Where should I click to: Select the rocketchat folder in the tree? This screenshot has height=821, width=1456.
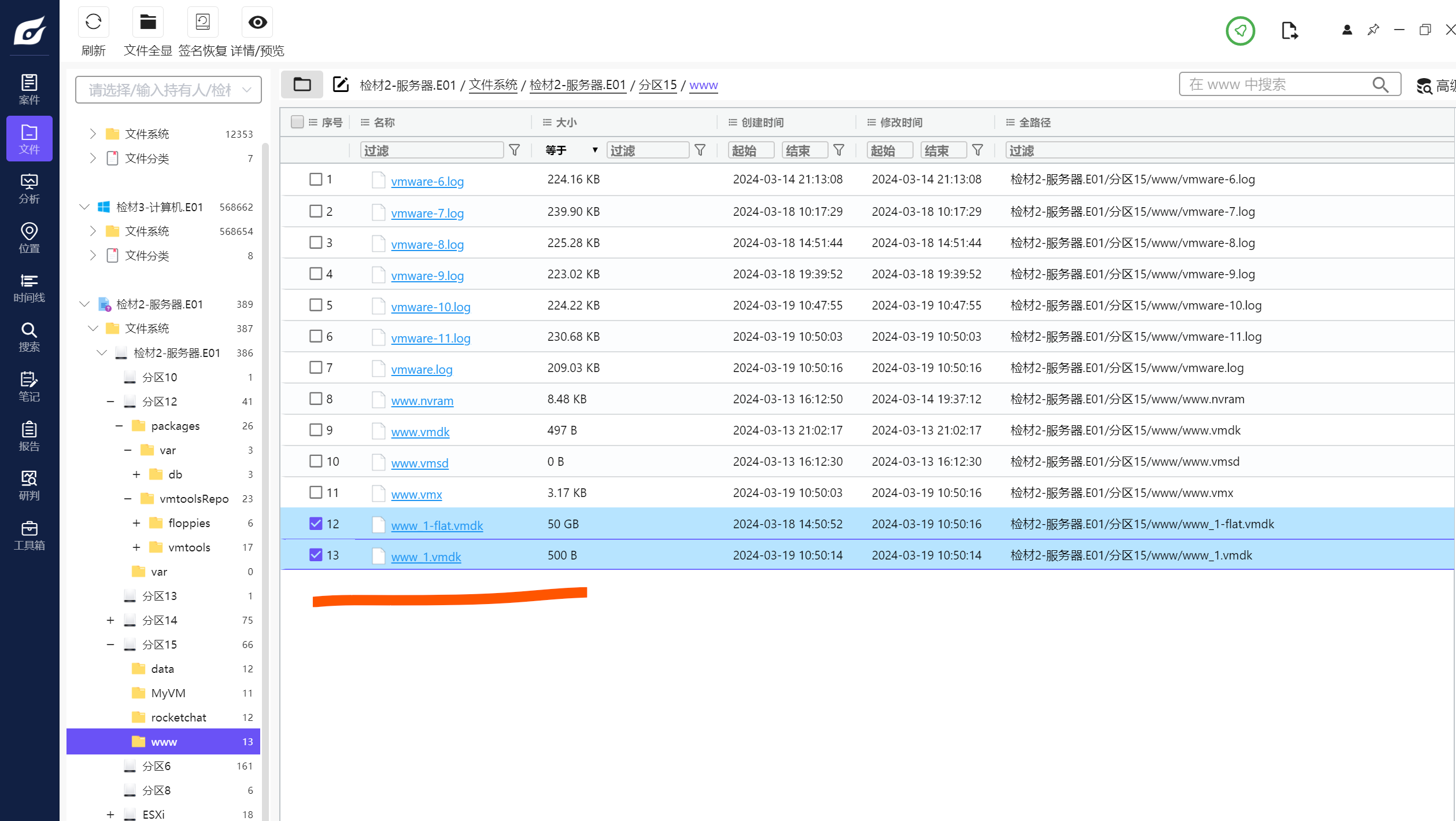coord(178,717)
